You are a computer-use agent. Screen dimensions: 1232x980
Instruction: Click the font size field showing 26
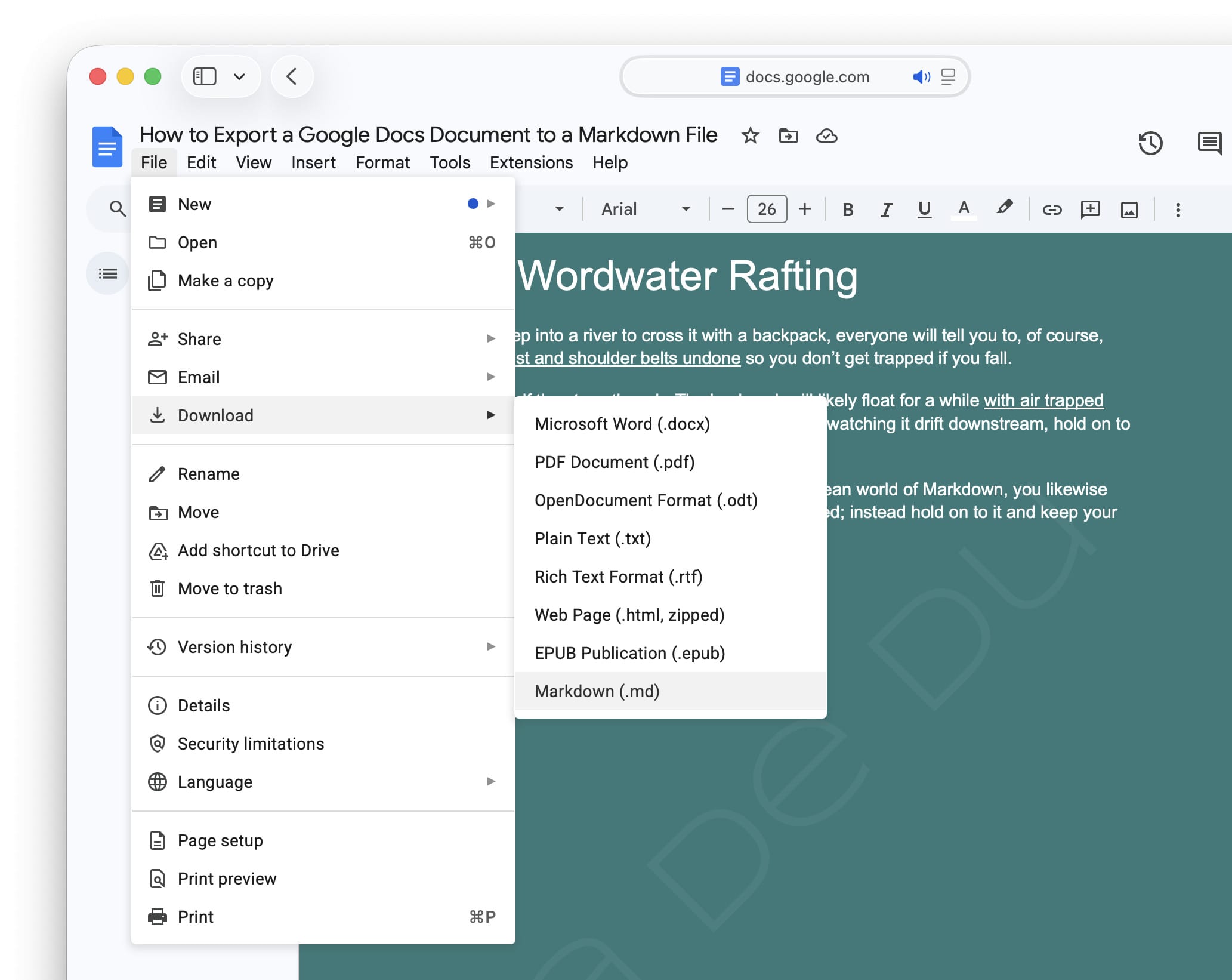767,209
